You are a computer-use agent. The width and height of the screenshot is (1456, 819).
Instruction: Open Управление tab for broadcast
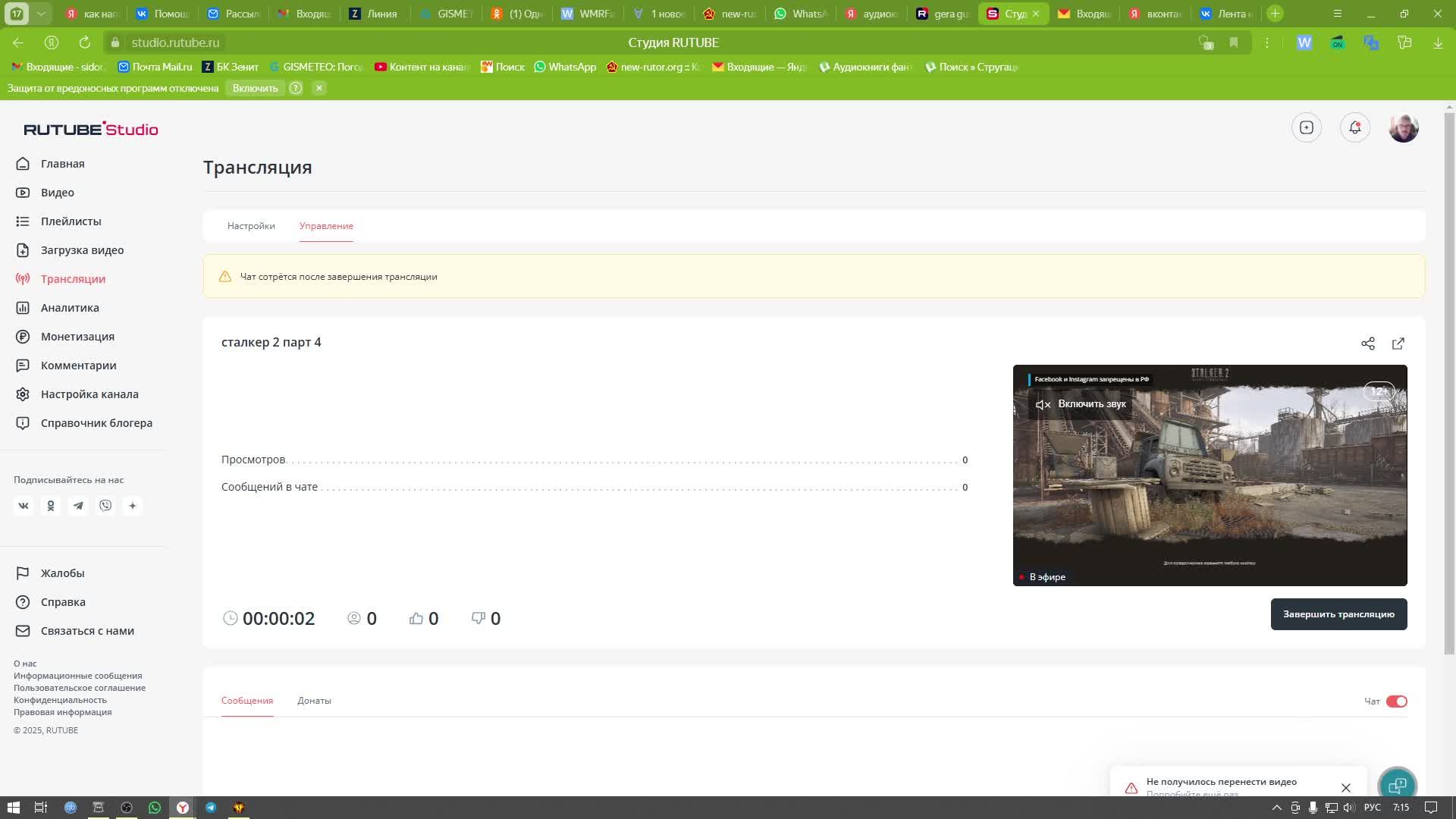[326, 225]
